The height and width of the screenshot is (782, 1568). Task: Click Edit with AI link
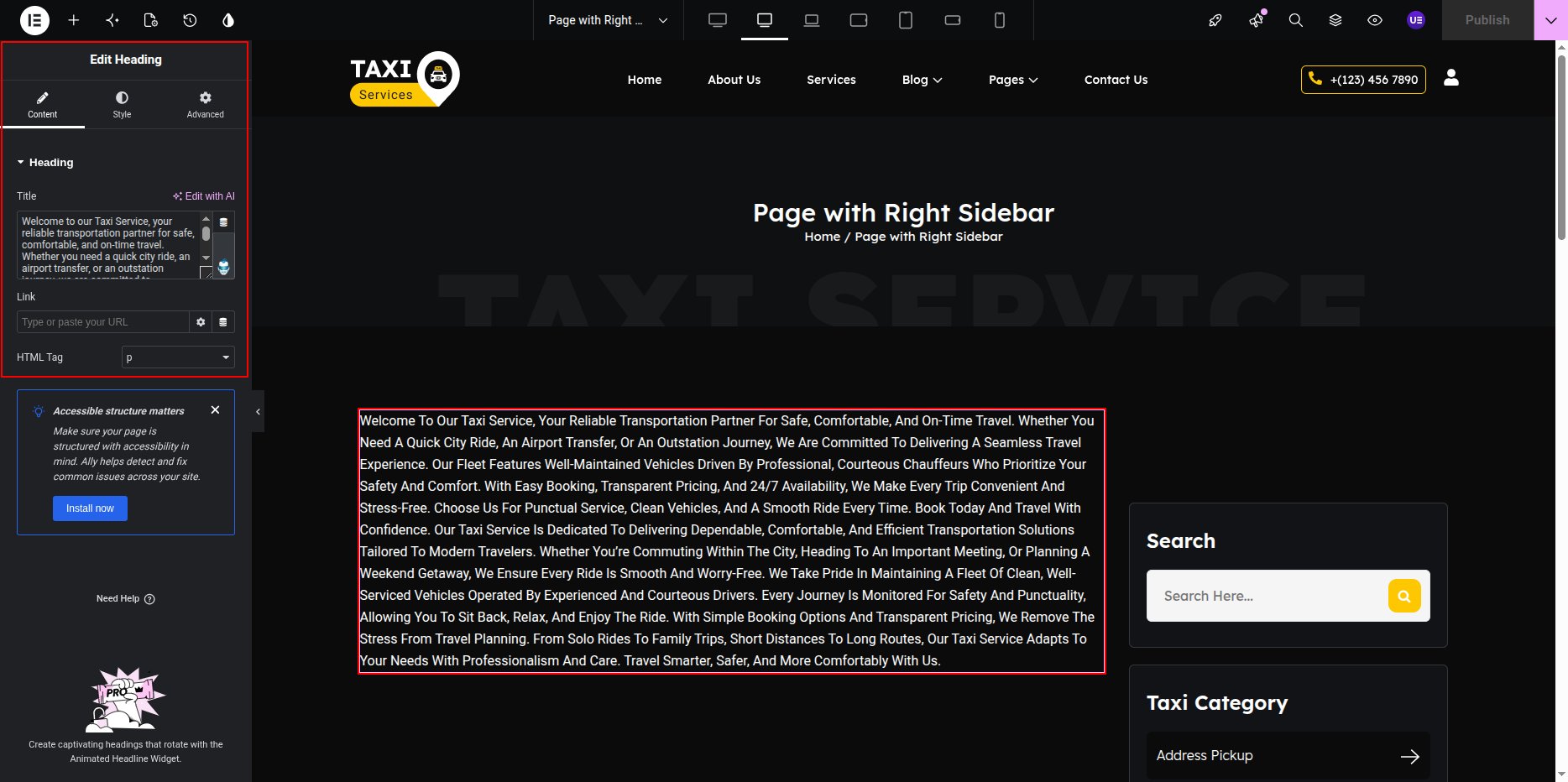pos(204,196)
